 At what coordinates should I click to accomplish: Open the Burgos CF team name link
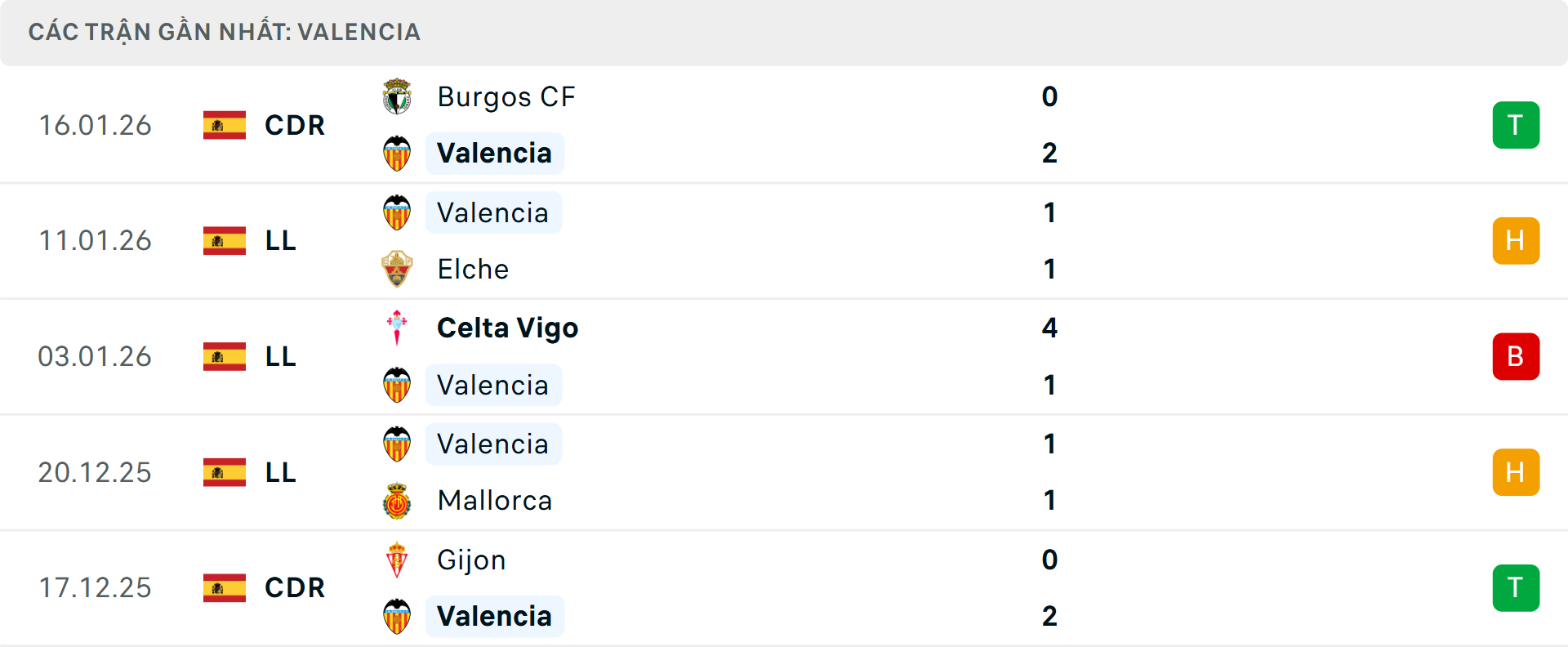(x=506, y=97)
